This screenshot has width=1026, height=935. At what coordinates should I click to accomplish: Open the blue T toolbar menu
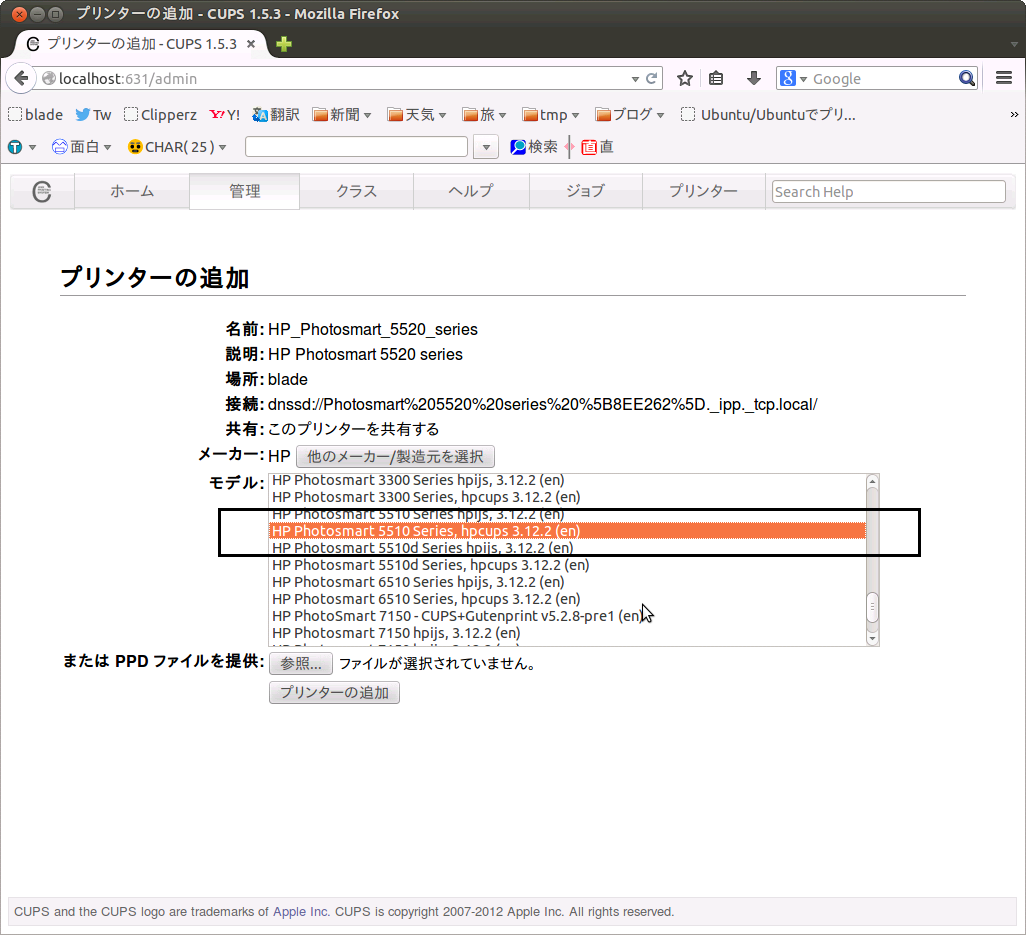pyautogui.click(x=22, y=147)
